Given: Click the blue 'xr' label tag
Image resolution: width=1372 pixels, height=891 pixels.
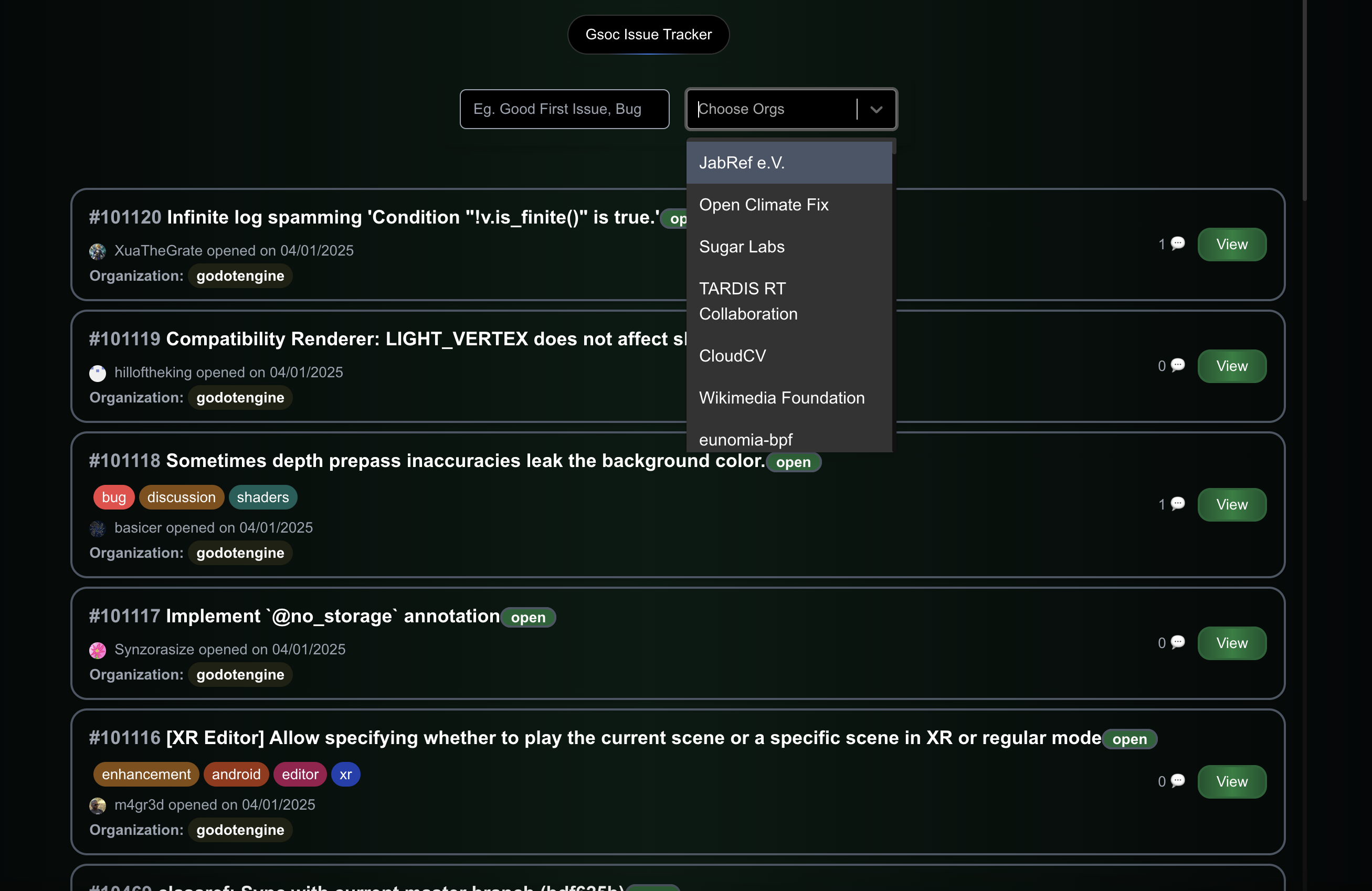Looking at the screenshot, I should click(345, 774).
